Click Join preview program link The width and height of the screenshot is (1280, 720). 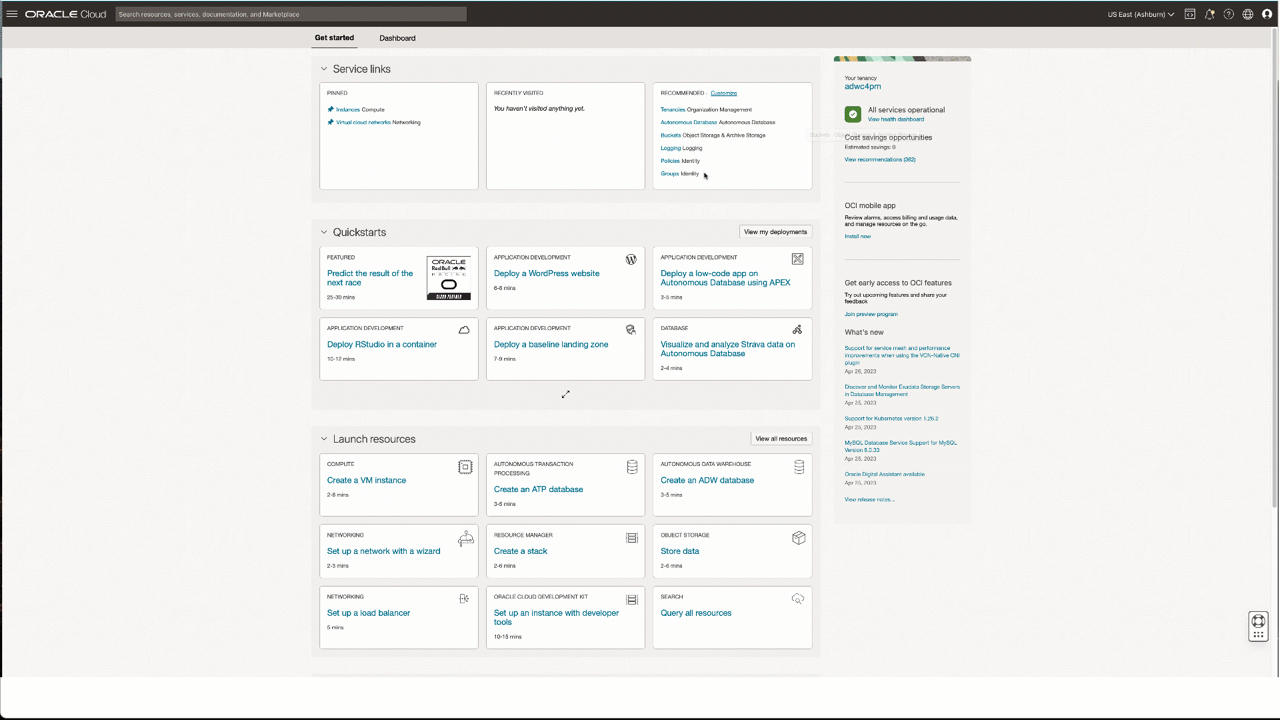[x=871, y=314]
